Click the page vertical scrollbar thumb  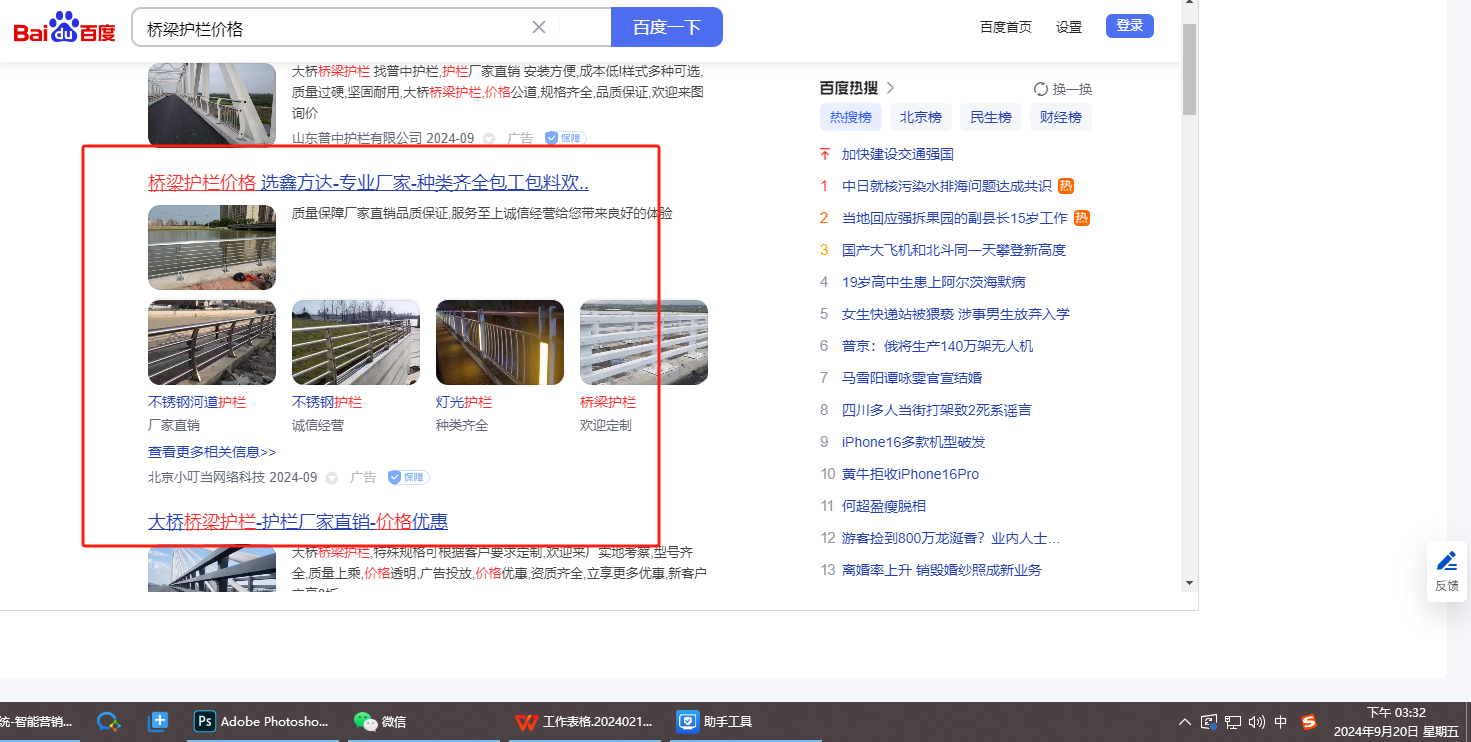point(1189,70)
